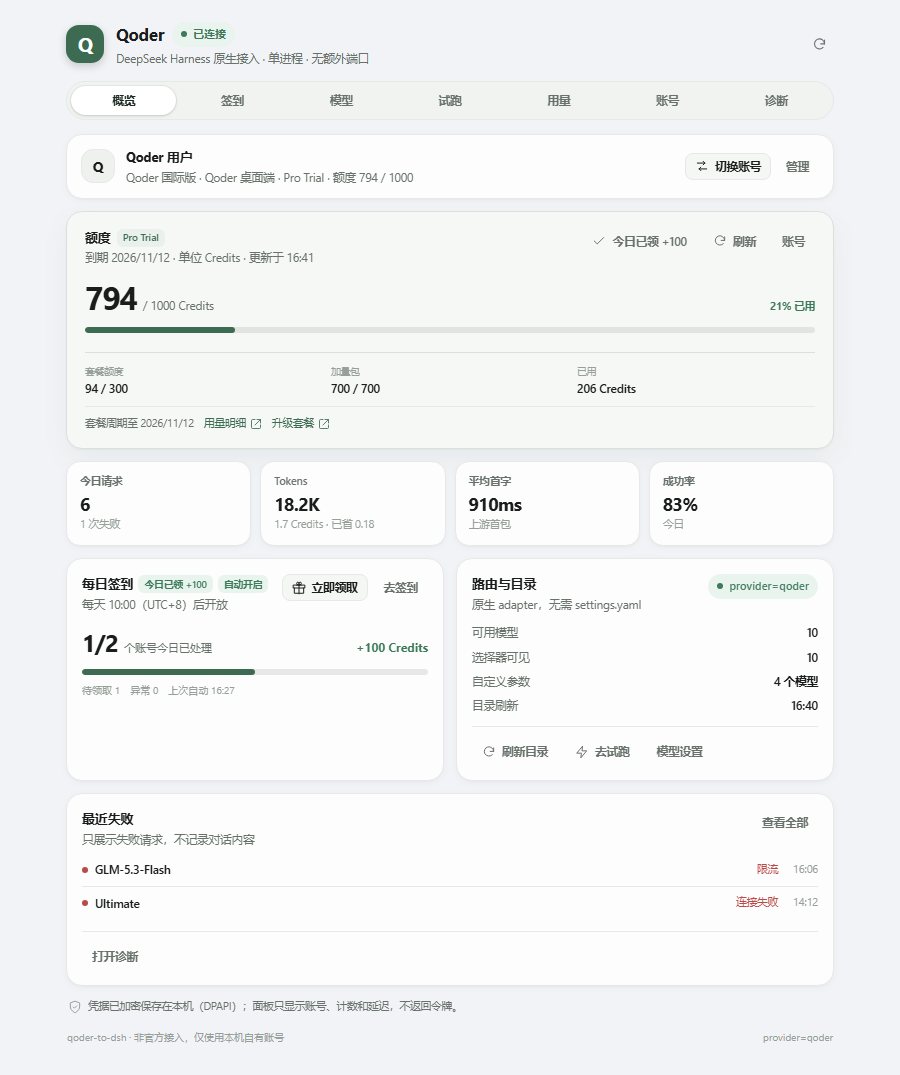
Task: Click the red dot beside GLM-5.3-Flash
Action: click(x=85, y=870)
